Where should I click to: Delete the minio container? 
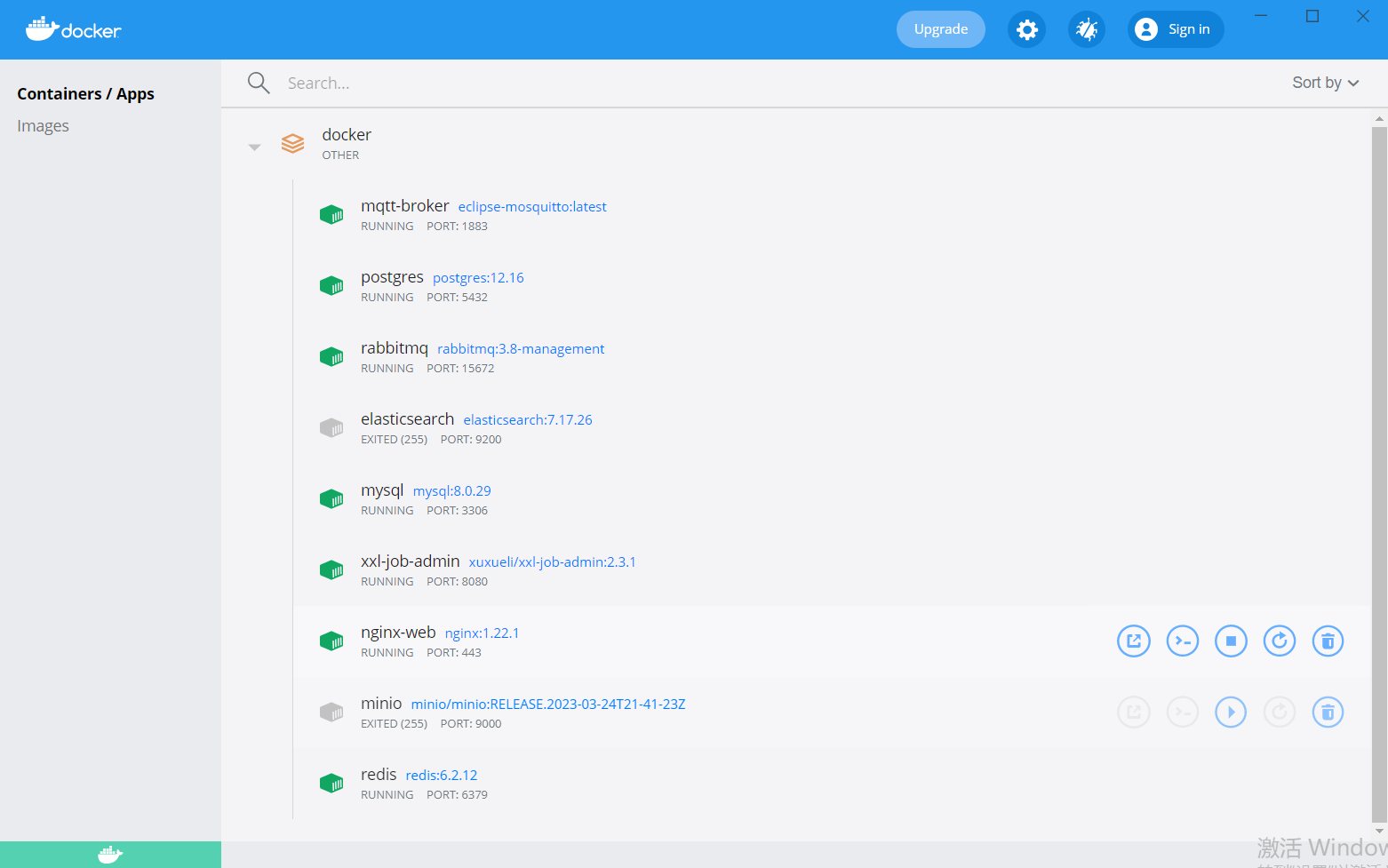click(x=1328, y=712)
